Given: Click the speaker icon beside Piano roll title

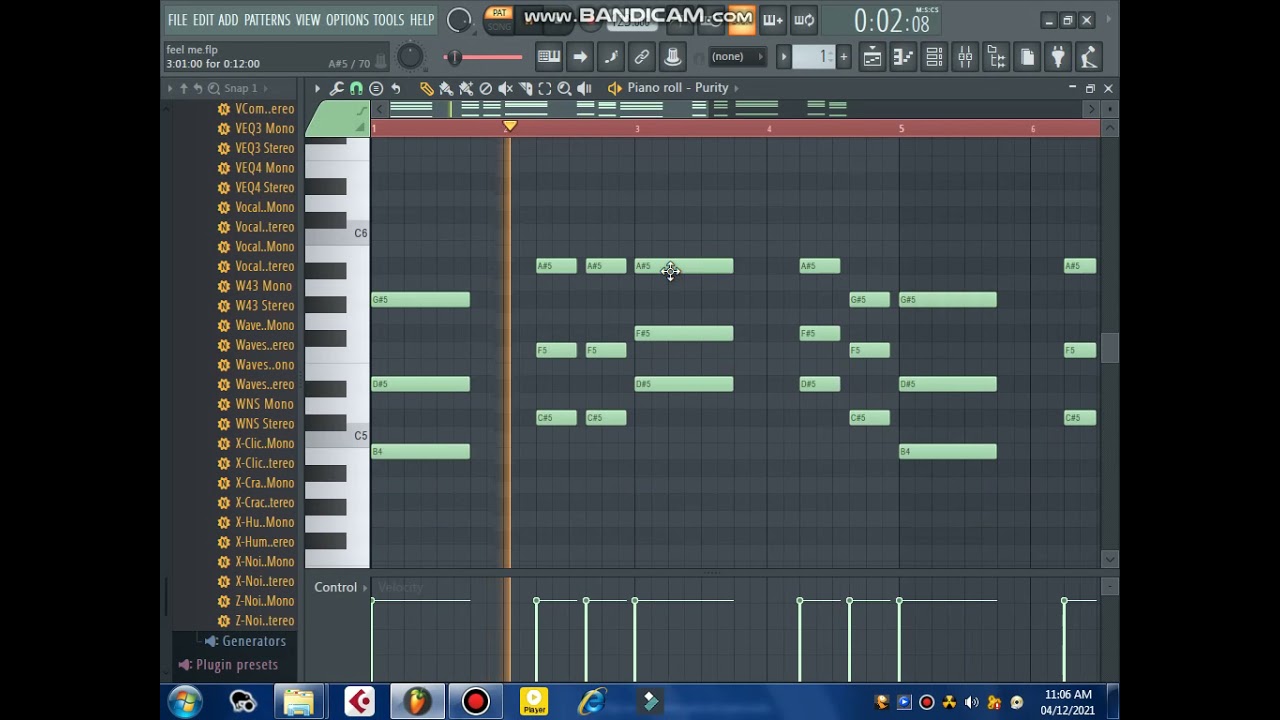Looking at the screenshot, I should 614,88.
